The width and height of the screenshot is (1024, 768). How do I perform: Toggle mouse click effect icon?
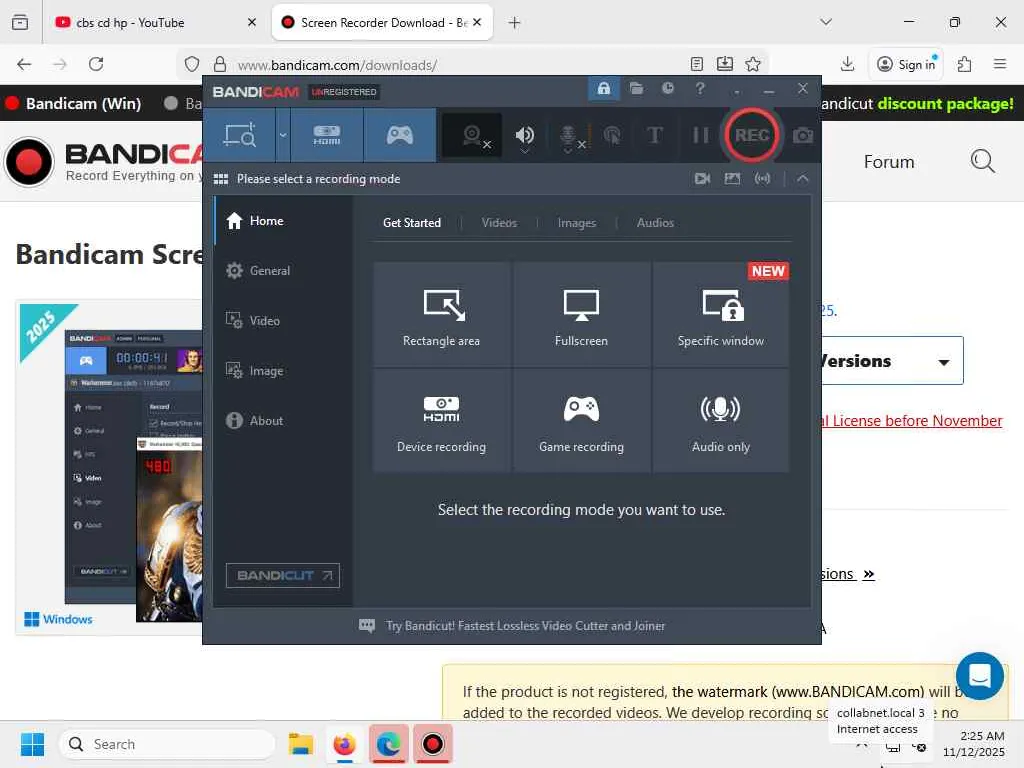tap(612, 135)
